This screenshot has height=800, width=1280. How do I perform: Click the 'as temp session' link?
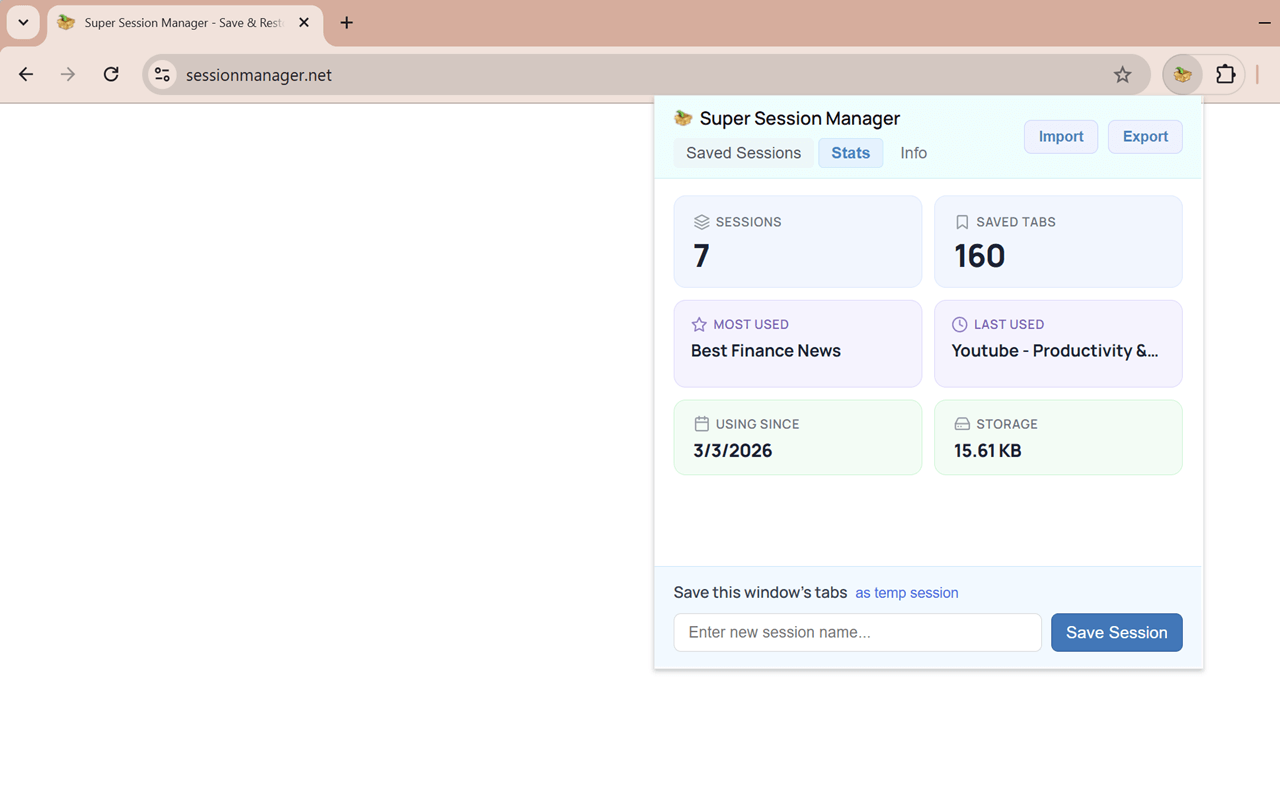pos(907,593)
